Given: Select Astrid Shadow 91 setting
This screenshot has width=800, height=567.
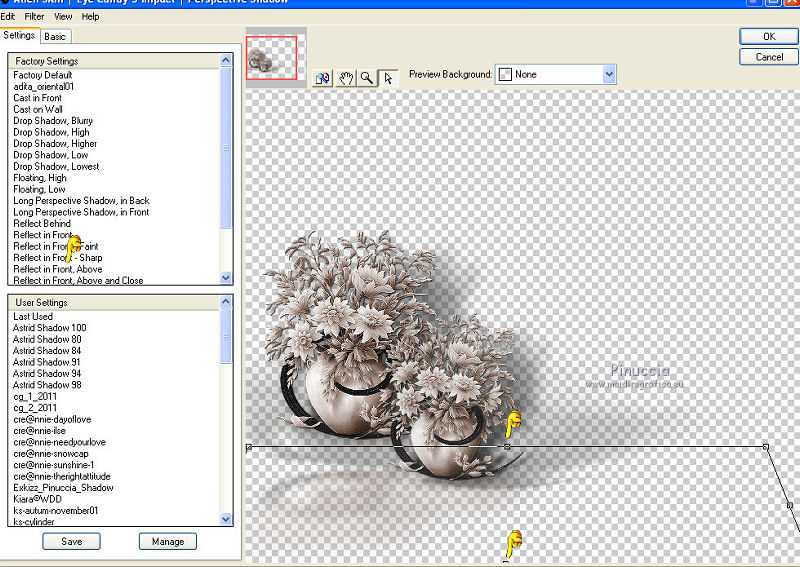Looking at the screenshot, I should coord(47,362).
